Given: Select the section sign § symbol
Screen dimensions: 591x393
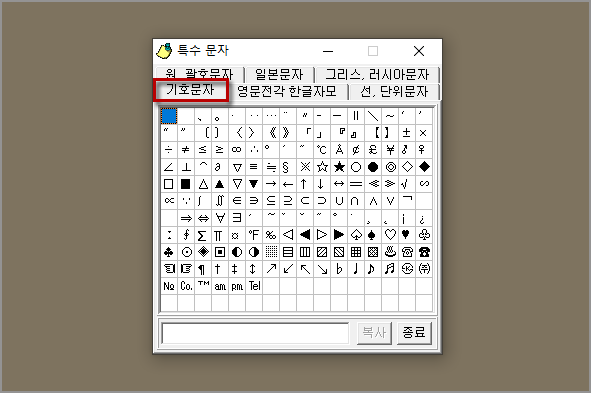Looking at the screenshot, I should [x=288, y=167].
